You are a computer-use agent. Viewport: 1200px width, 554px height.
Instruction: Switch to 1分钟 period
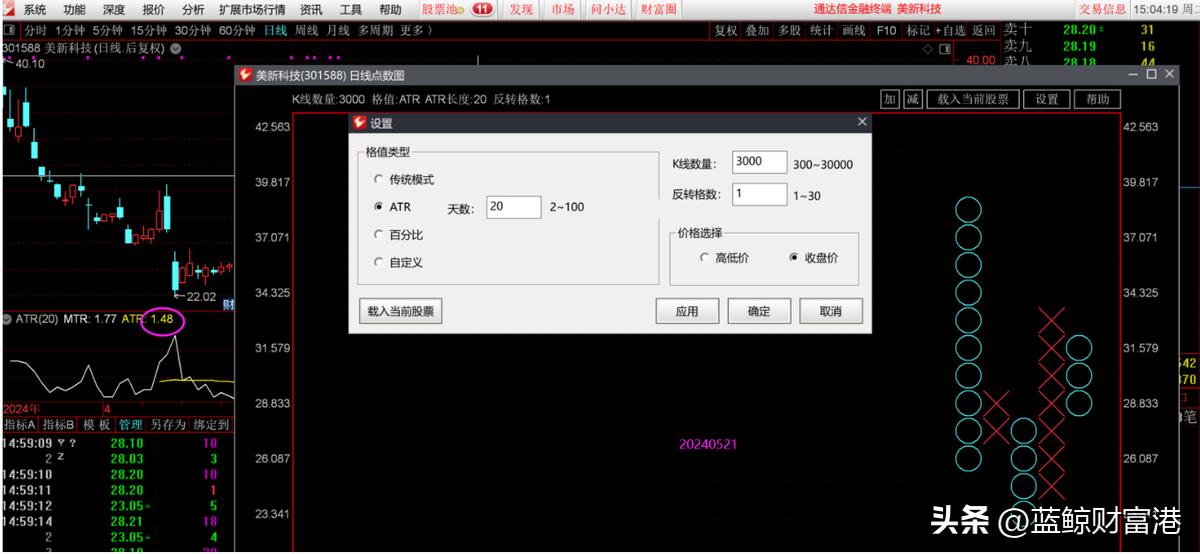(x=70, y=30)
